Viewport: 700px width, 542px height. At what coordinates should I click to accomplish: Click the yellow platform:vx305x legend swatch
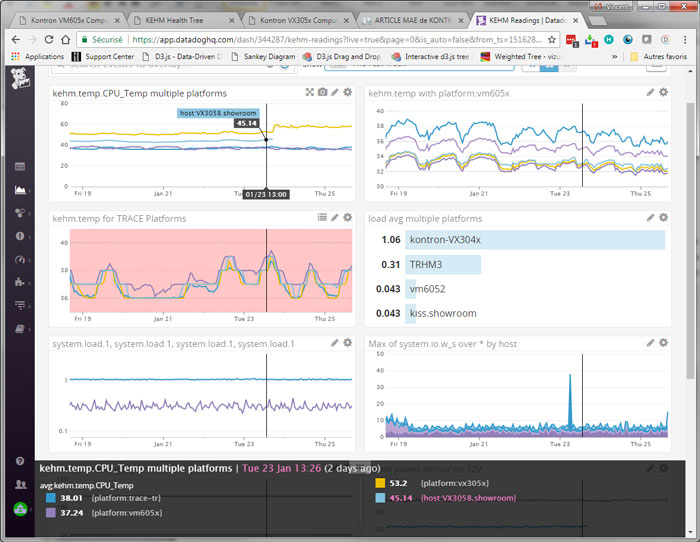pyautogui.click(x=380, y=482)
